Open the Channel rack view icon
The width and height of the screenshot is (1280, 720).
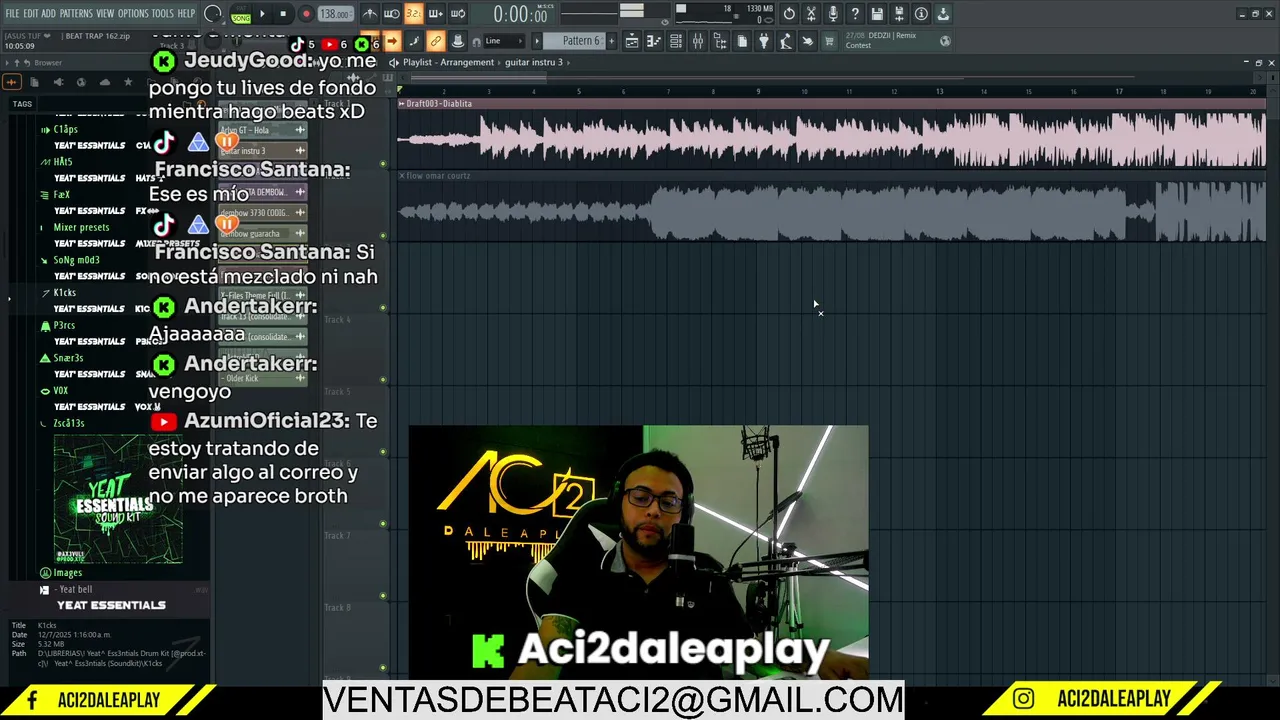click(676, 41)
